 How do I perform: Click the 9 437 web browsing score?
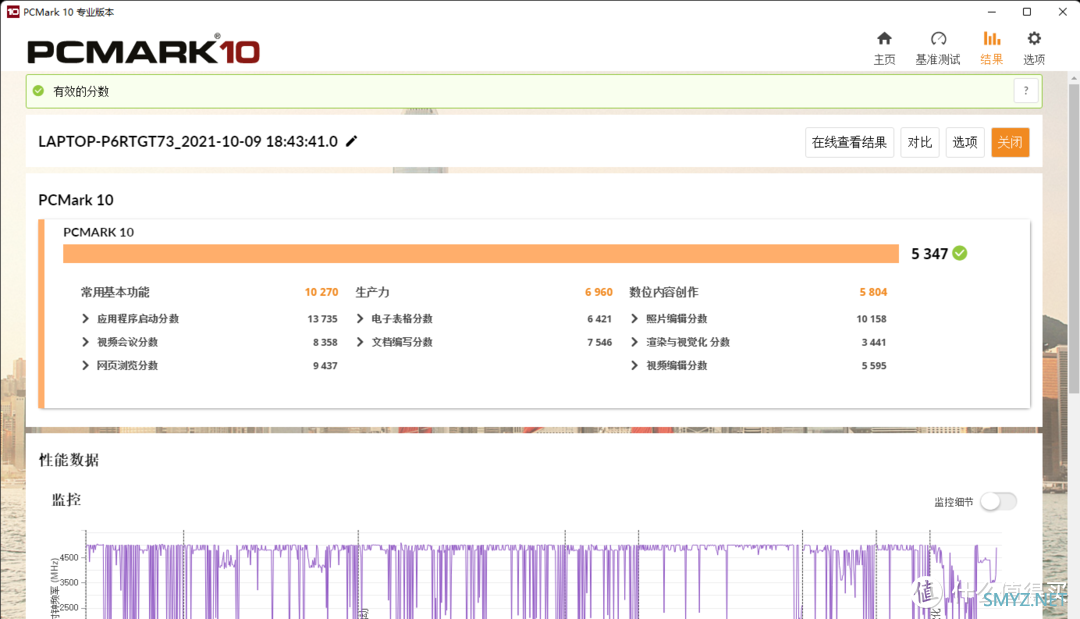coord(325,366)
